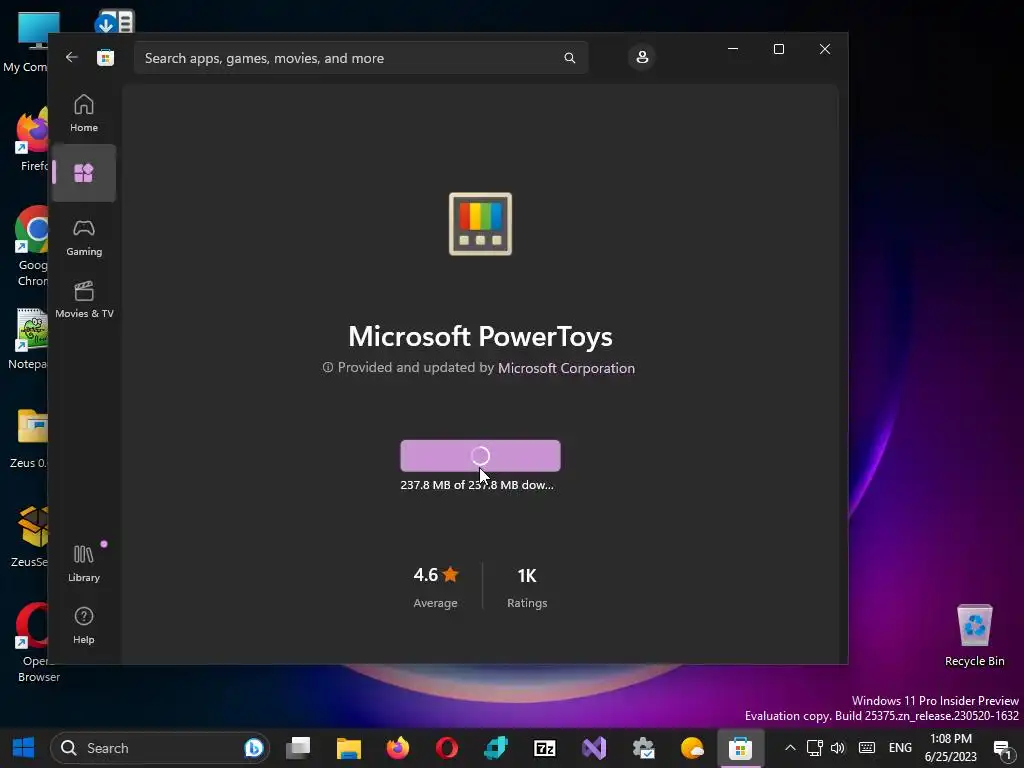
Task: Click the ENG language indicator
Action: pyautogui.click(x=901, y=748)
